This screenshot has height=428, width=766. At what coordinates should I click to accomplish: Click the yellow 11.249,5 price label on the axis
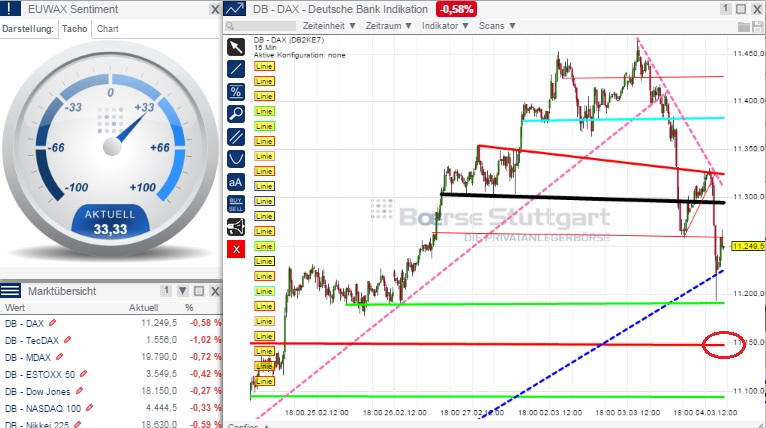(x=748, y=246)
